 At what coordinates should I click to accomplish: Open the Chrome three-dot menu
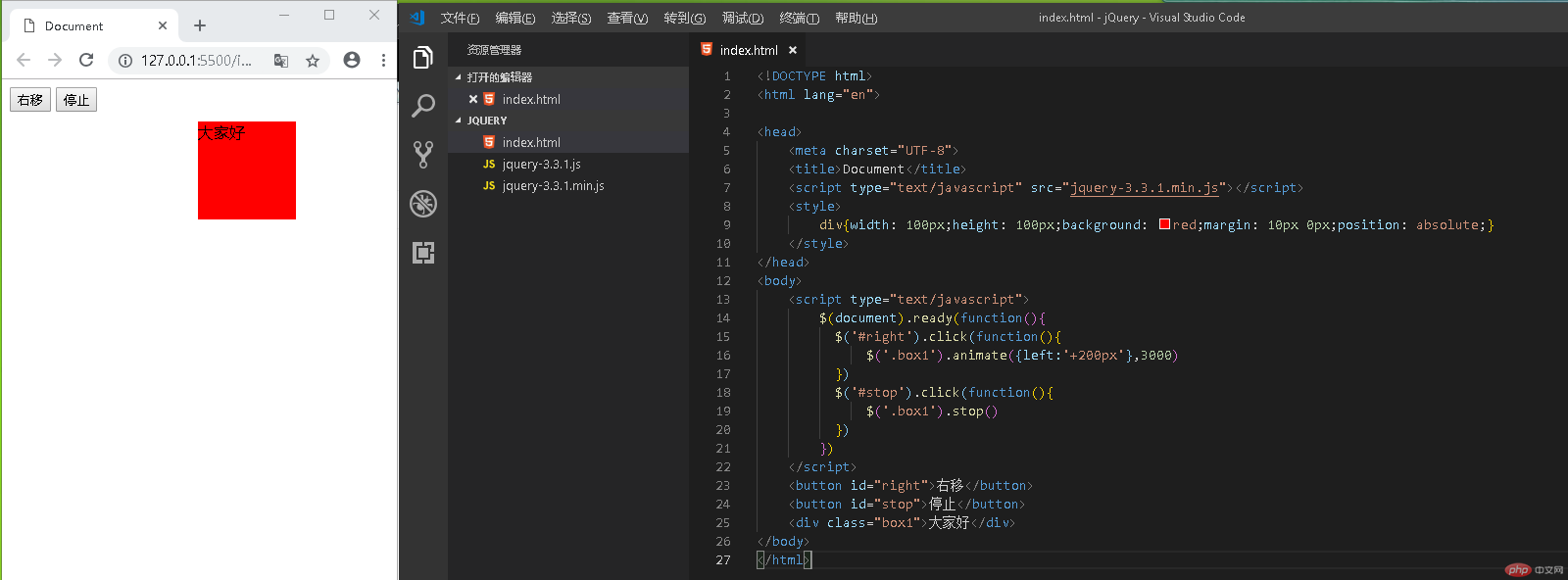pos(383,60)
